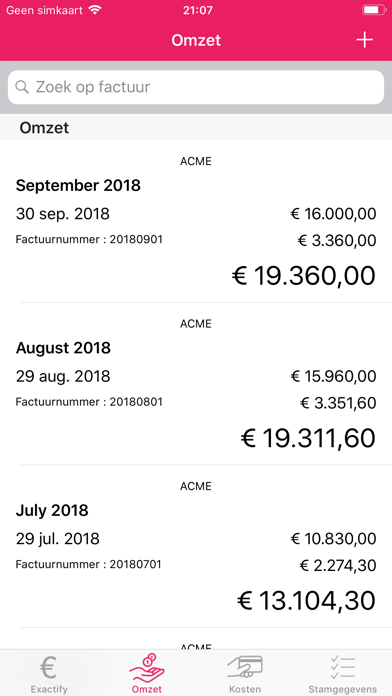
Task: Click the magnifier icon in search bar
Action: tap(22, 87)
